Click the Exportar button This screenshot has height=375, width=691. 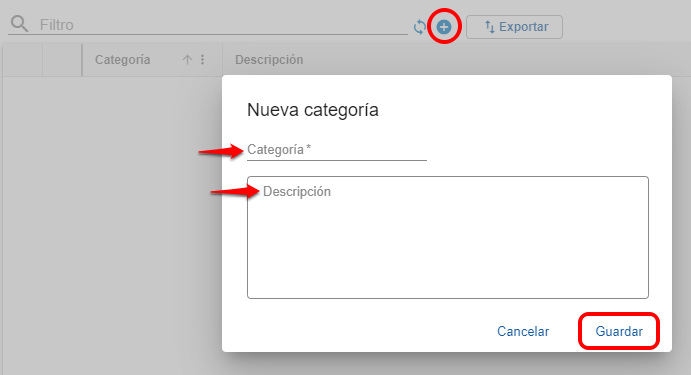[x=514, y=27]
